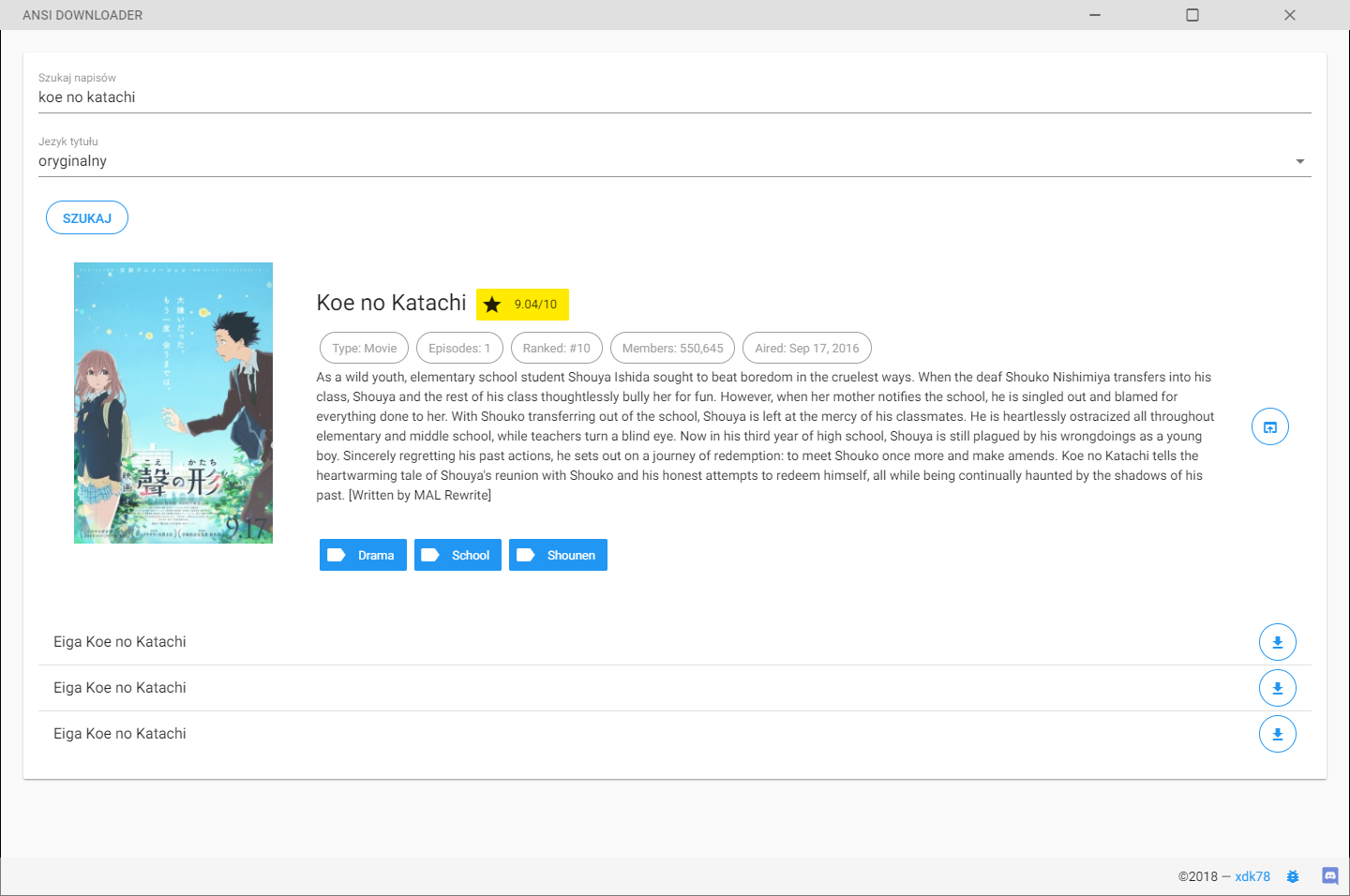1350x896 pixels.
Task: Click the Type: Movie chip
Action: (x=365, y=348)
